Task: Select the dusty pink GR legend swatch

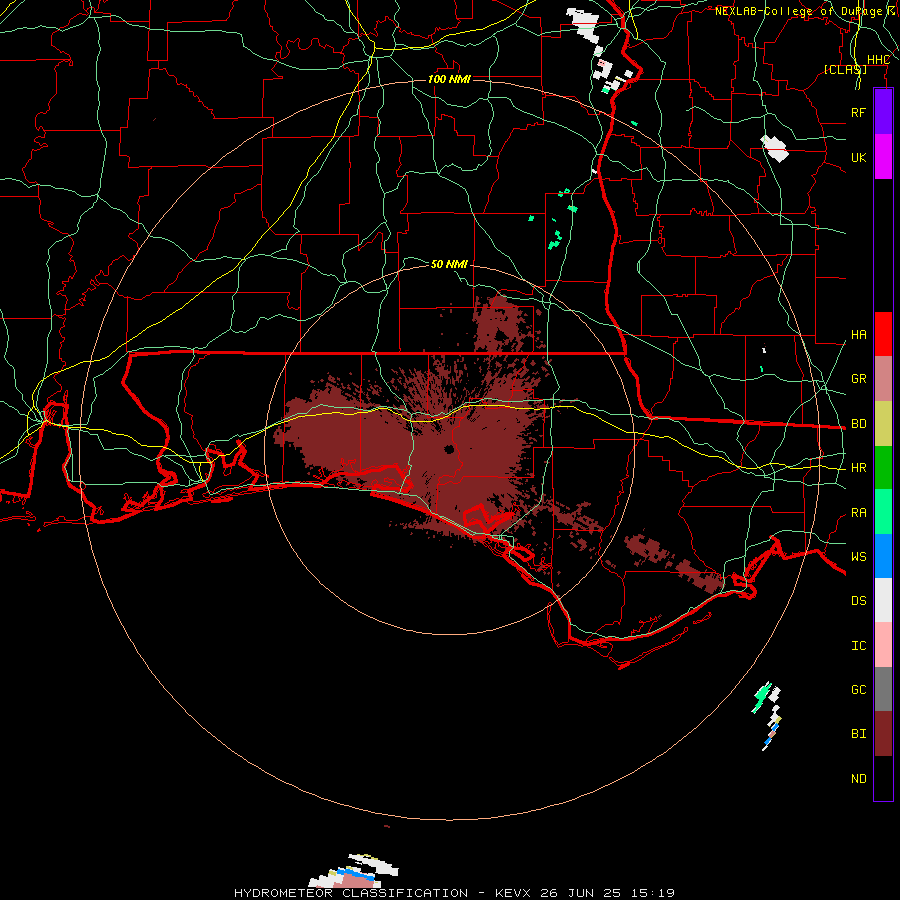Action: (x=883, y=379)
